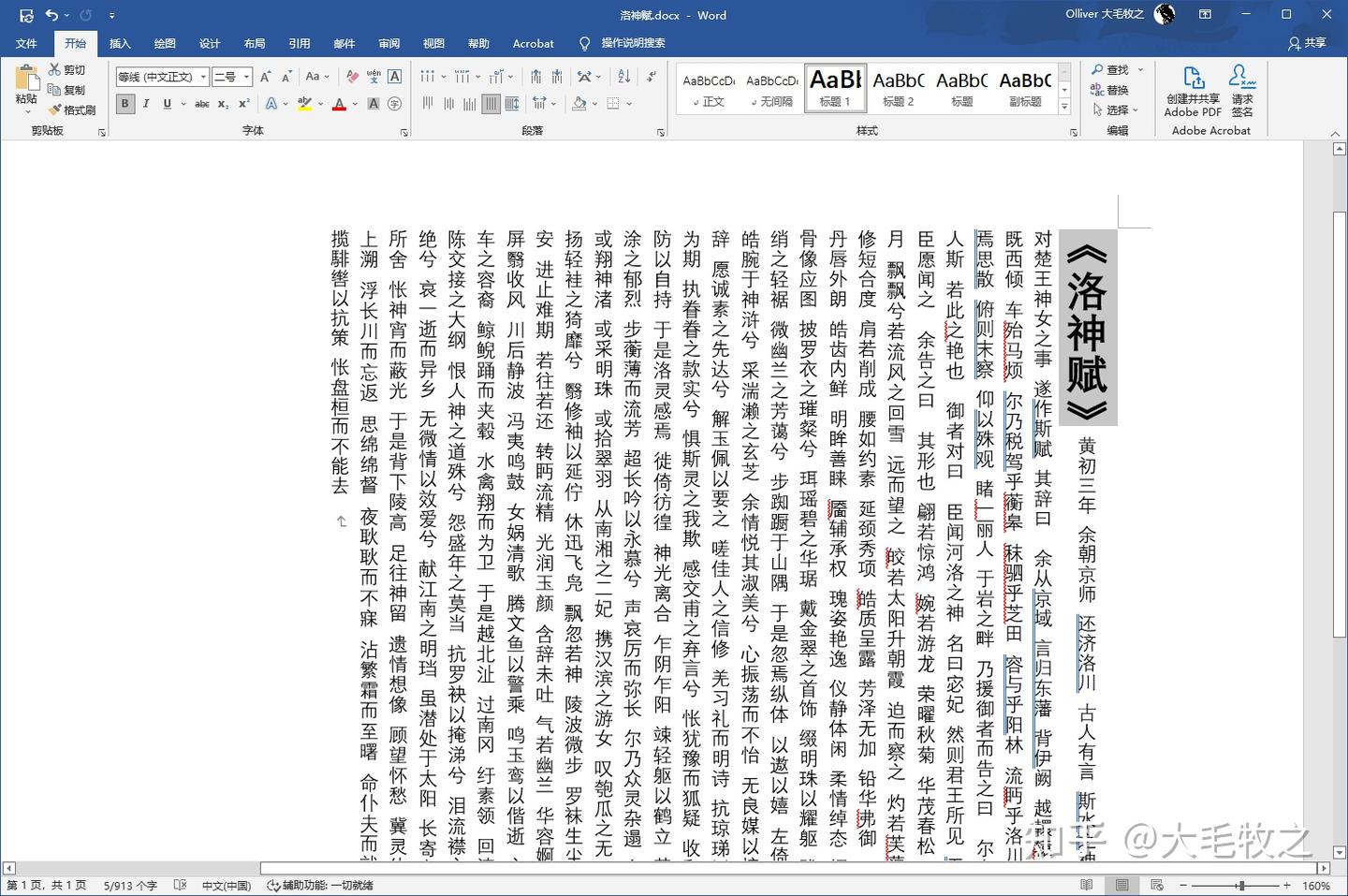Activate the Format Painter (格式刷)

[x=72, y=110]
